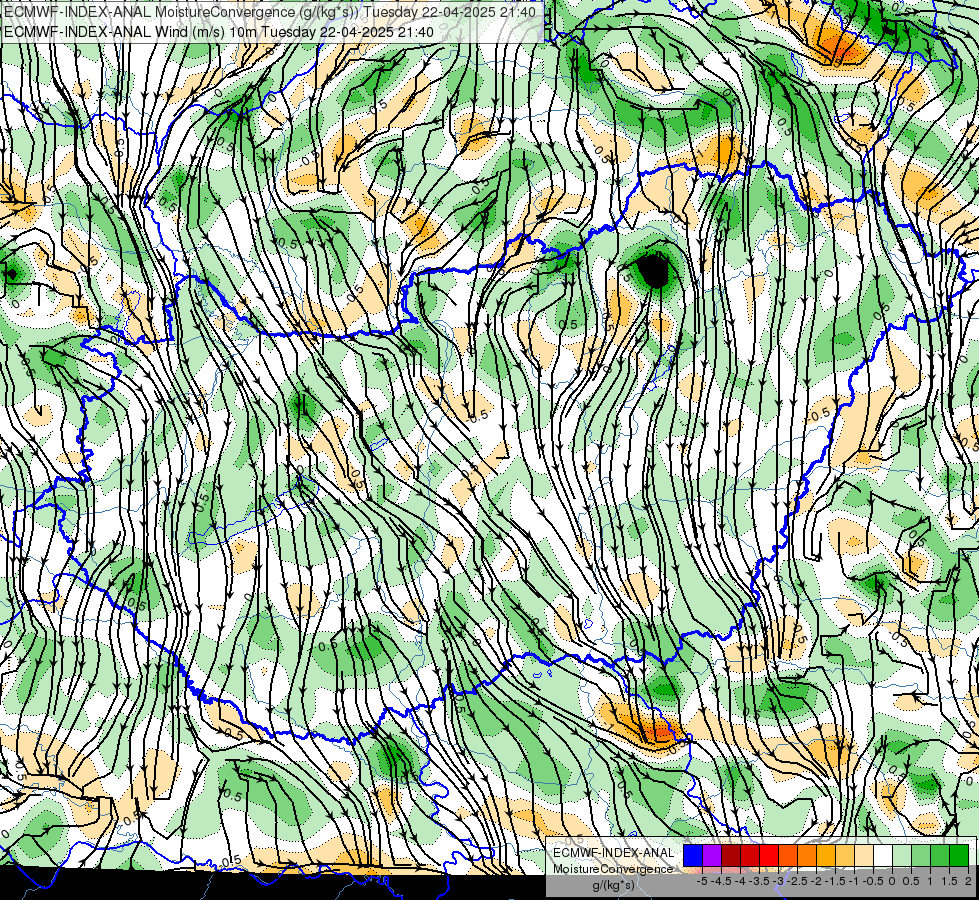Viewport: 979px width, 900px height.
Task: Click the 'Wind (m/s) 10m' title line
Action: 219,31
